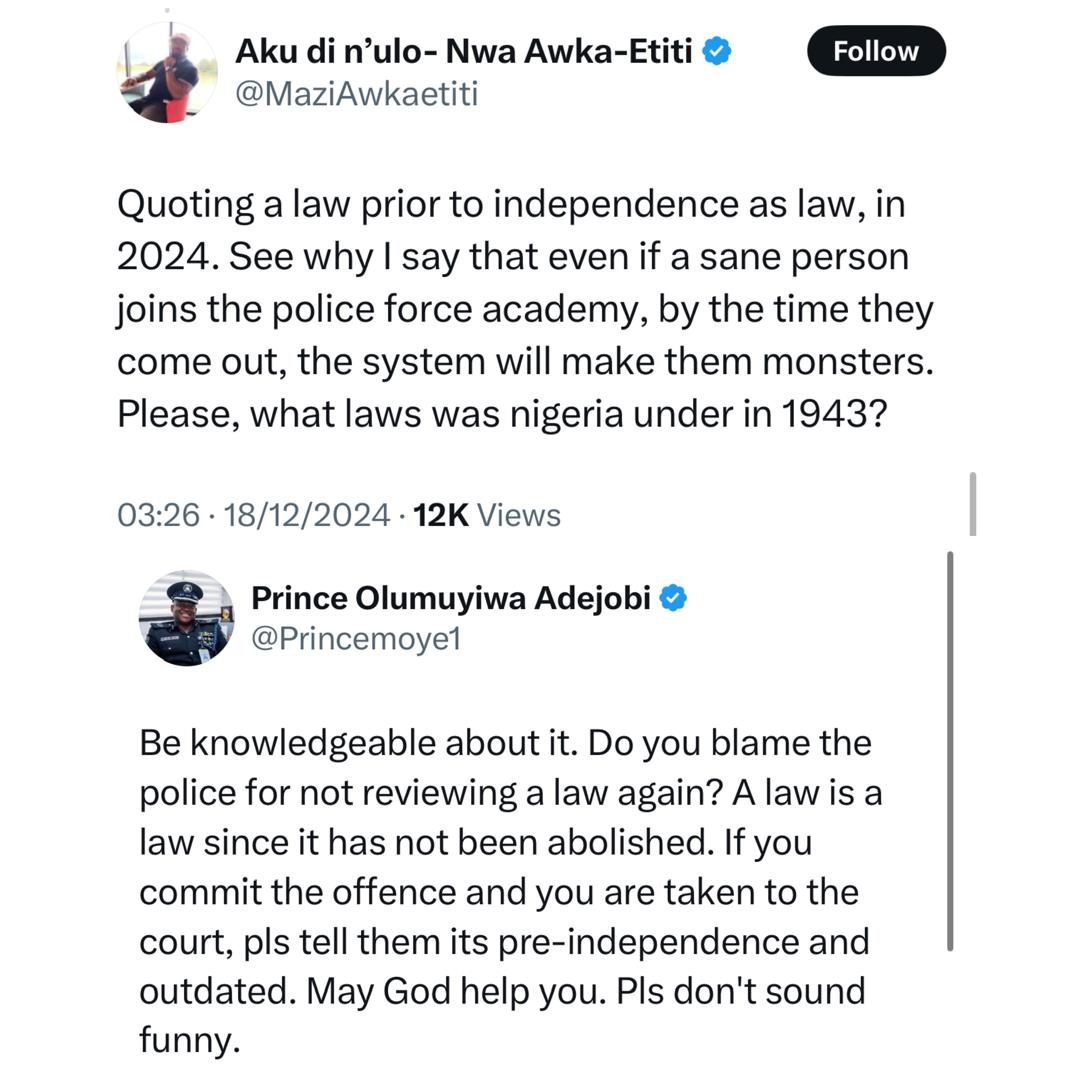Open Prince Olumuyiwa Adejobi's police avatar
The width and height of the screenshot is (1080, 1080).
[x=186, y=618]
